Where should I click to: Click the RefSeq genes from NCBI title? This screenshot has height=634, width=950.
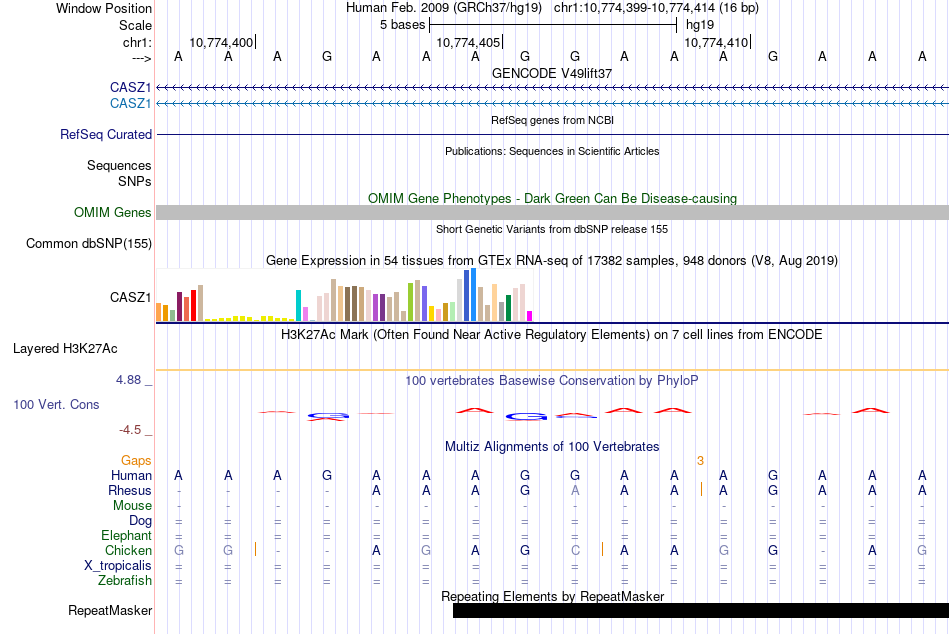[x=552, y=120]
